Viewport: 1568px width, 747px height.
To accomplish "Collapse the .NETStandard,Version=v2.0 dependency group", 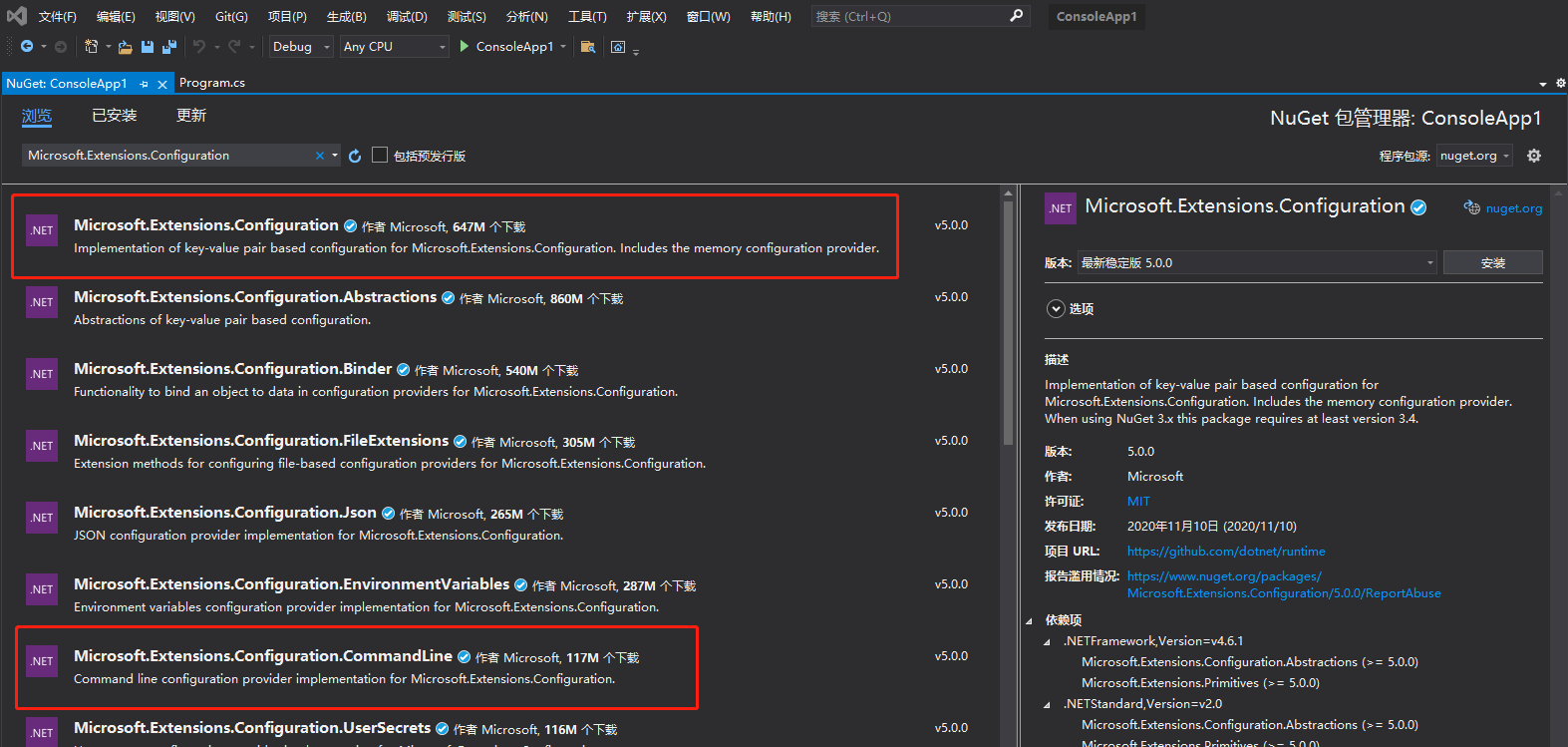I will (1047, 704).
